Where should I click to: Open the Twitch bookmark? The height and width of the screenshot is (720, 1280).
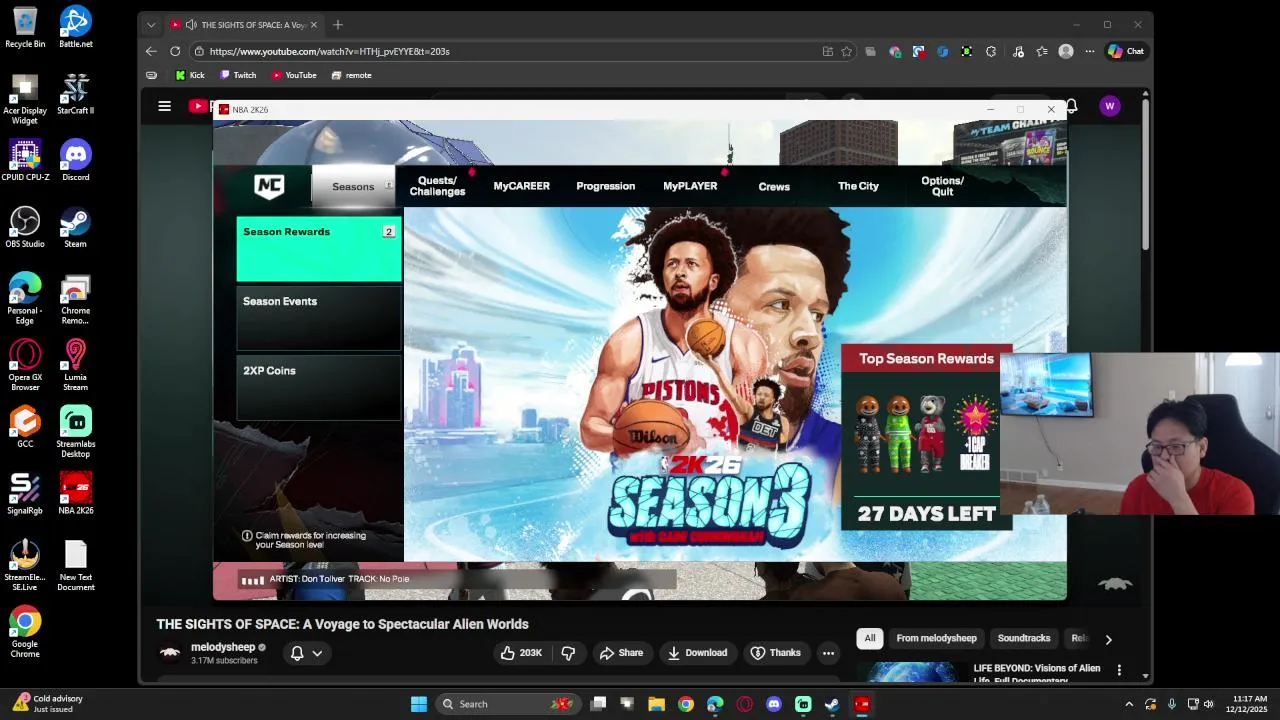pos(238,75)
